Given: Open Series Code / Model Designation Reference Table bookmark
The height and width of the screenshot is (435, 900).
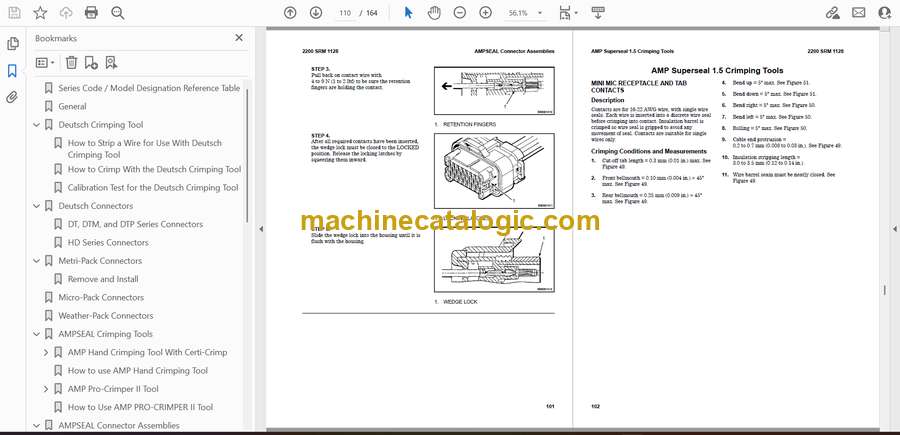Looking at the screenshot, I should (x=149, y=88).
